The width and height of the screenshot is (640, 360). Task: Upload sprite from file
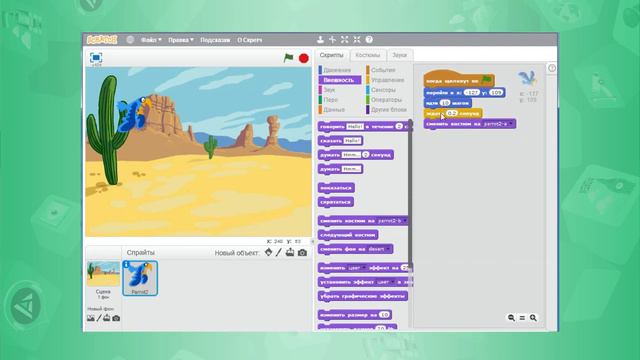290,252
